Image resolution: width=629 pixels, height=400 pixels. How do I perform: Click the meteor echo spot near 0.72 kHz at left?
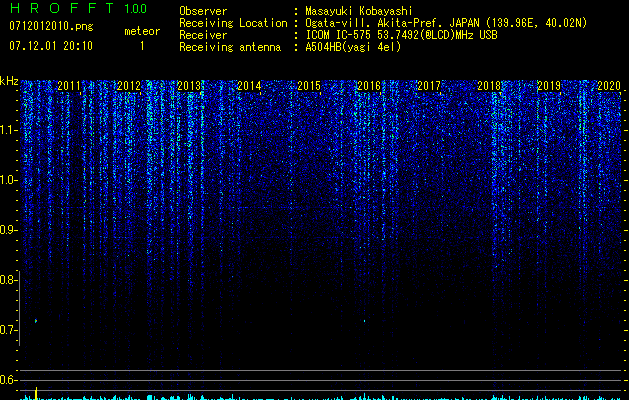click(x=36, y=321)
